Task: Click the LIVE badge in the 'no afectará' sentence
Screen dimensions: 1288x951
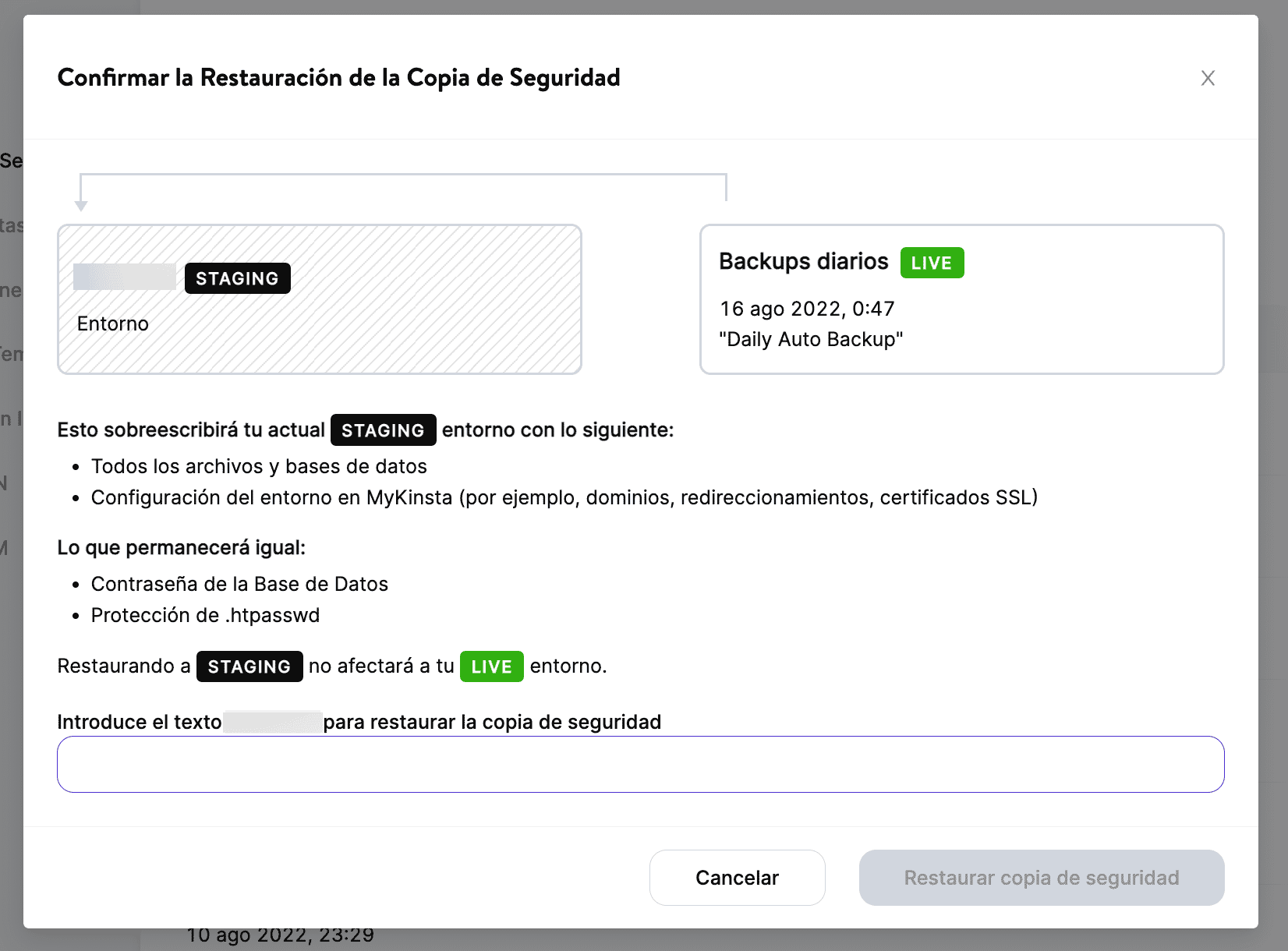Action: click(491, 666)
